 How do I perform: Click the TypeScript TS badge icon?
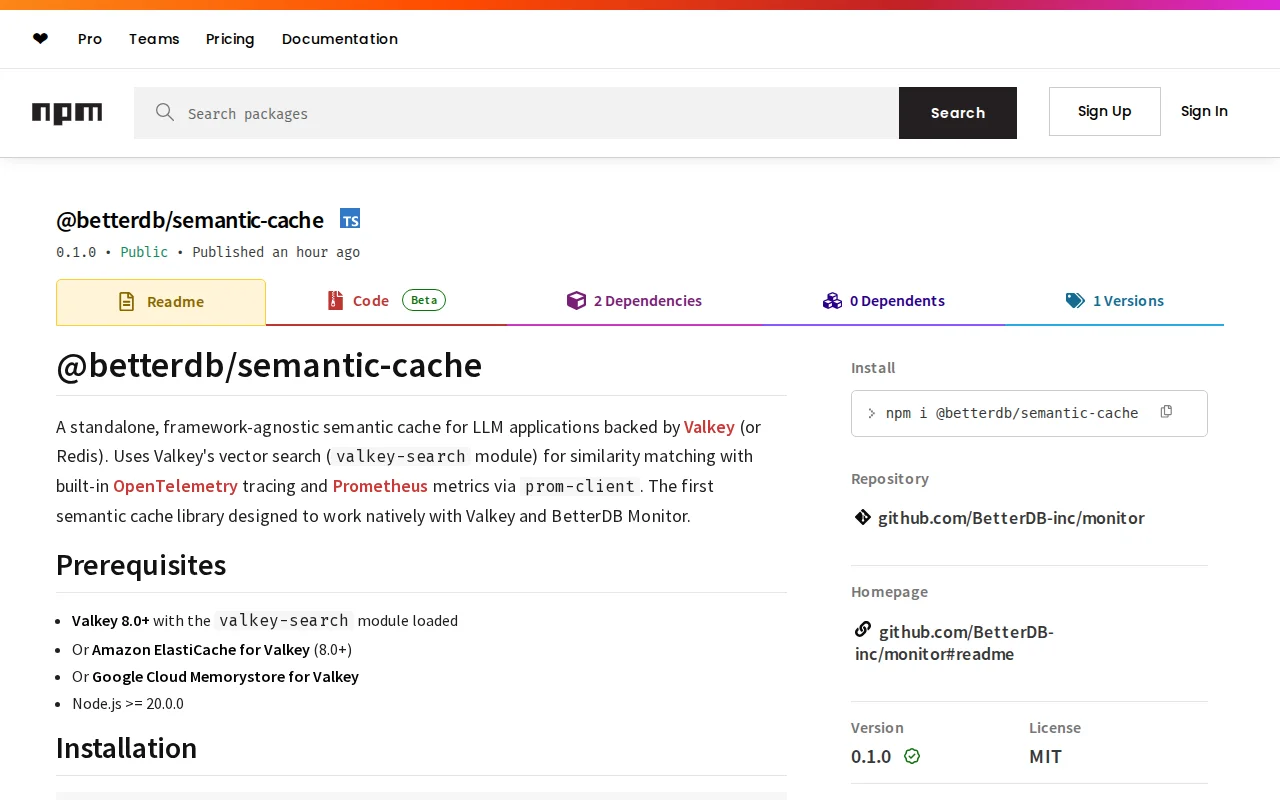point(350,219)
